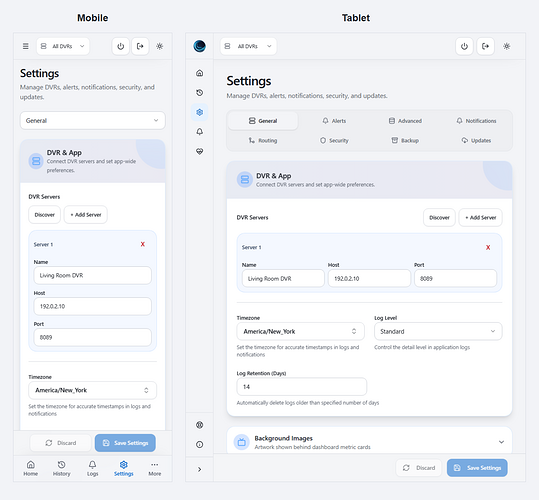The width and height of the screenshot is (539, 500).
Task: Click the logout icon in Tablet header
Action: click(x=485, y=46)
